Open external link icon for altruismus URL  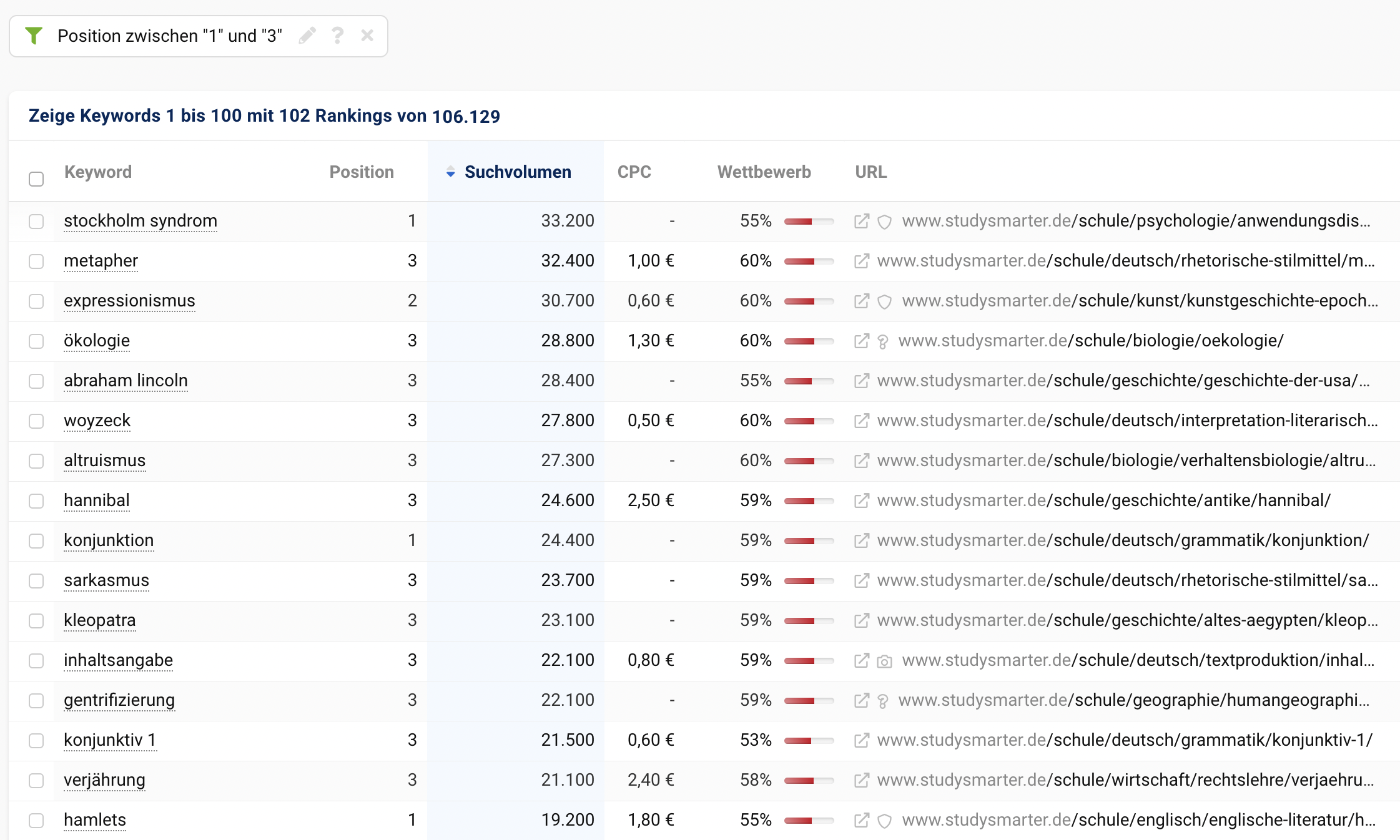pyautogui.click(x=862, y=461)
